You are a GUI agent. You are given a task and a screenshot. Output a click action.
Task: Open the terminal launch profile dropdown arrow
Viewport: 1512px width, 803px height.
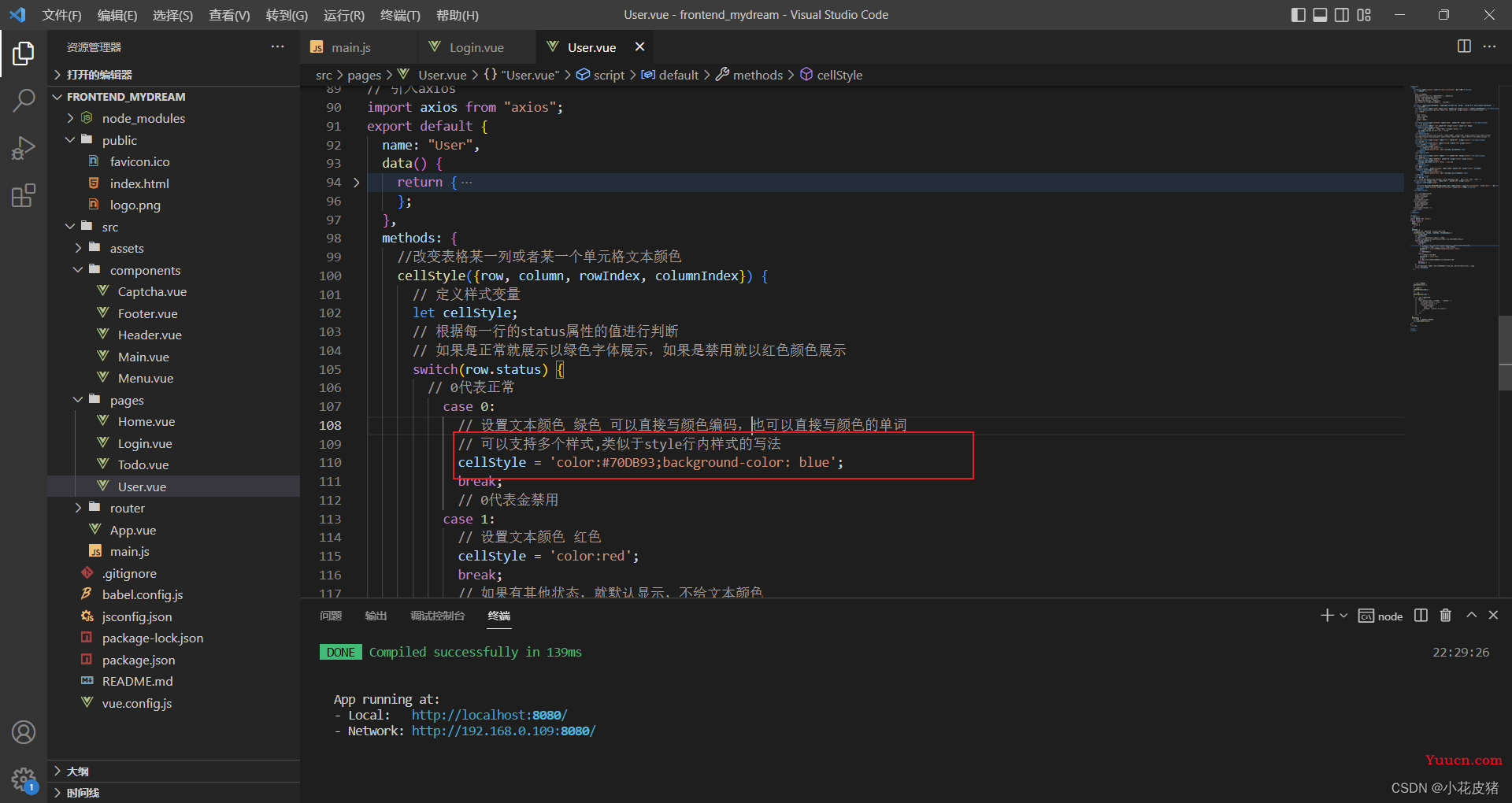(x=1343, y=616)
